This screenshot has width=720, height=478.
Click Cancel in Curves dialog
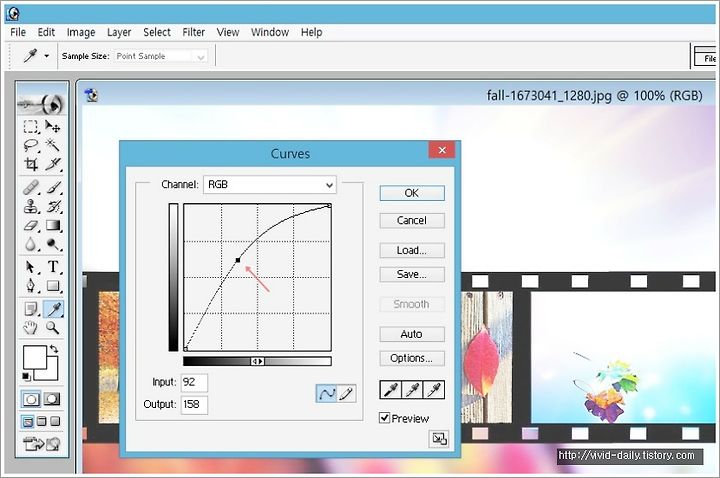[x=412, y=220]
